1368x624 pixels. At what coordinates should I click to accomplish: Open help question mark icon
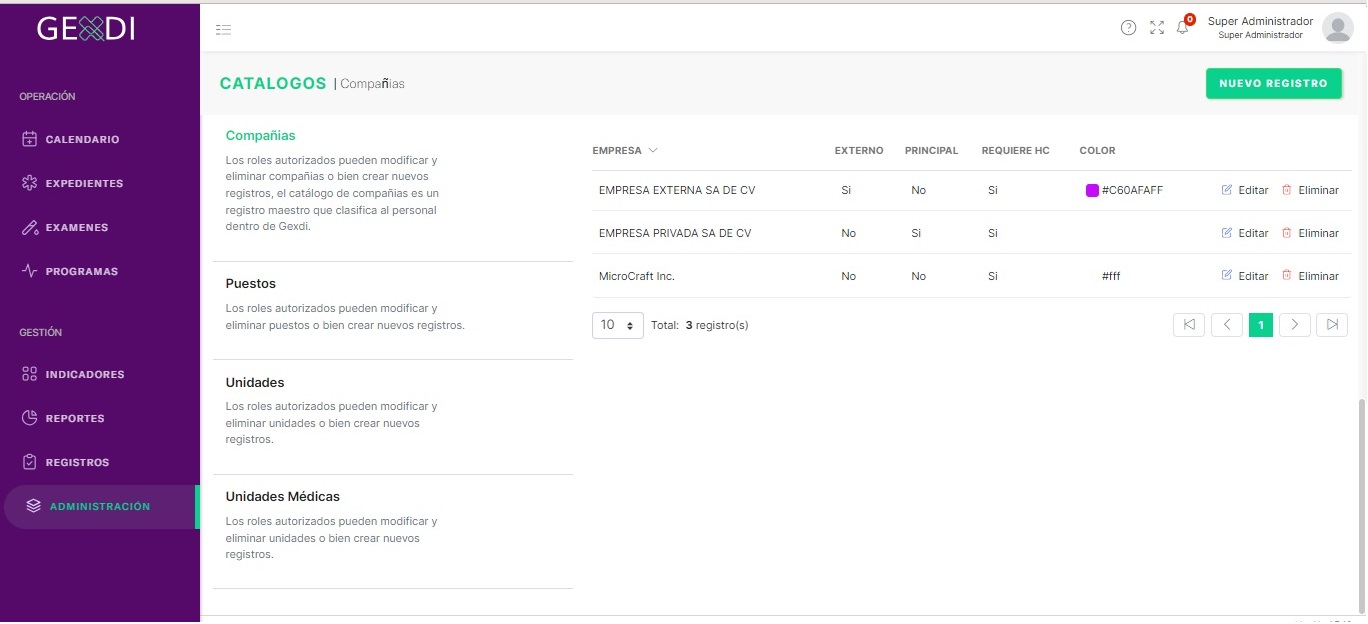click(x=1128, y=28)
